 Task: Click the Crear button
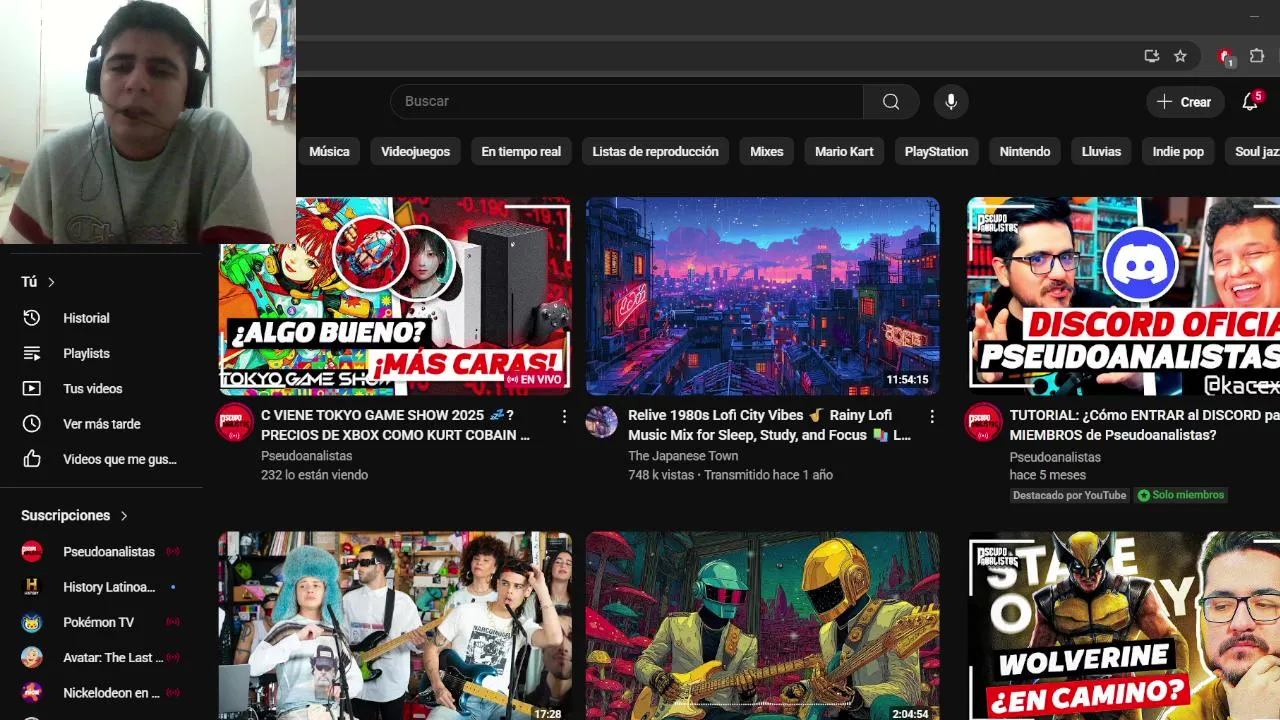point(1185,101)
